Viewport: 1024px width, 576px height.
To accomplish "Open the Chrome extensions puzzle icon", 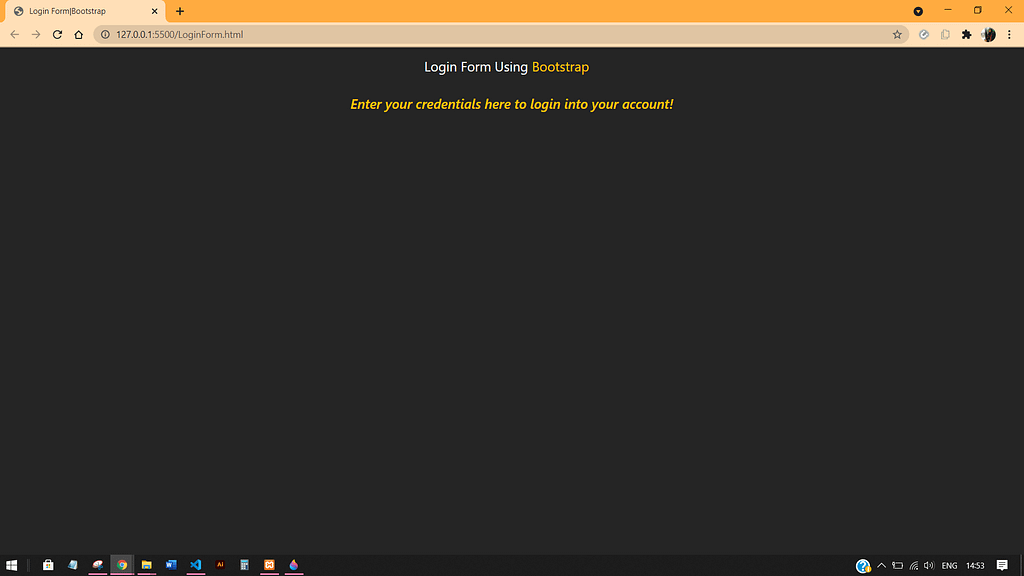I will [x=966, y=33].
